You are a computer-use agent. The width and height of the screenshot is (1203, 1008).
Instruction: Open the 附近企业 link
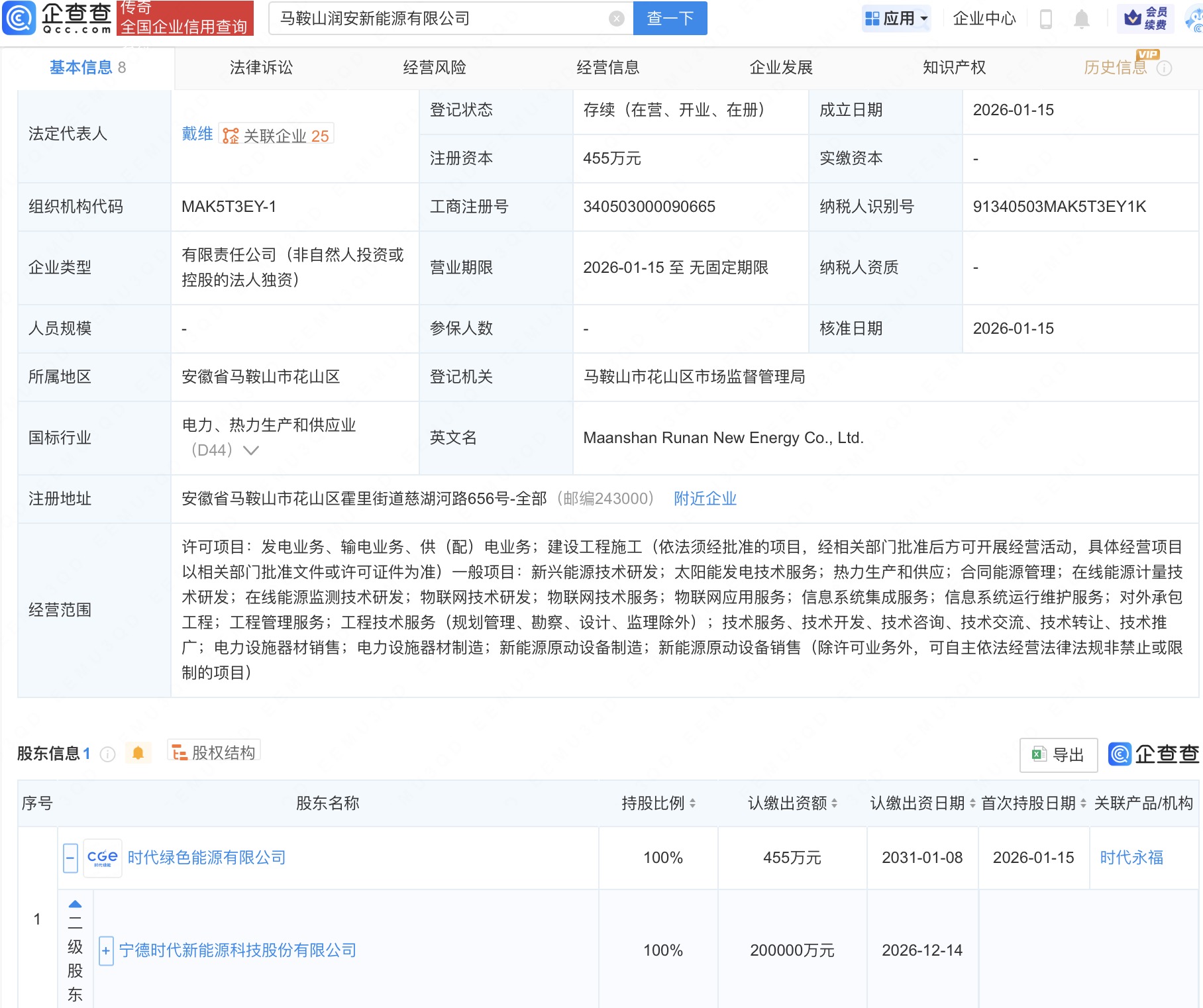pos(704,499)
